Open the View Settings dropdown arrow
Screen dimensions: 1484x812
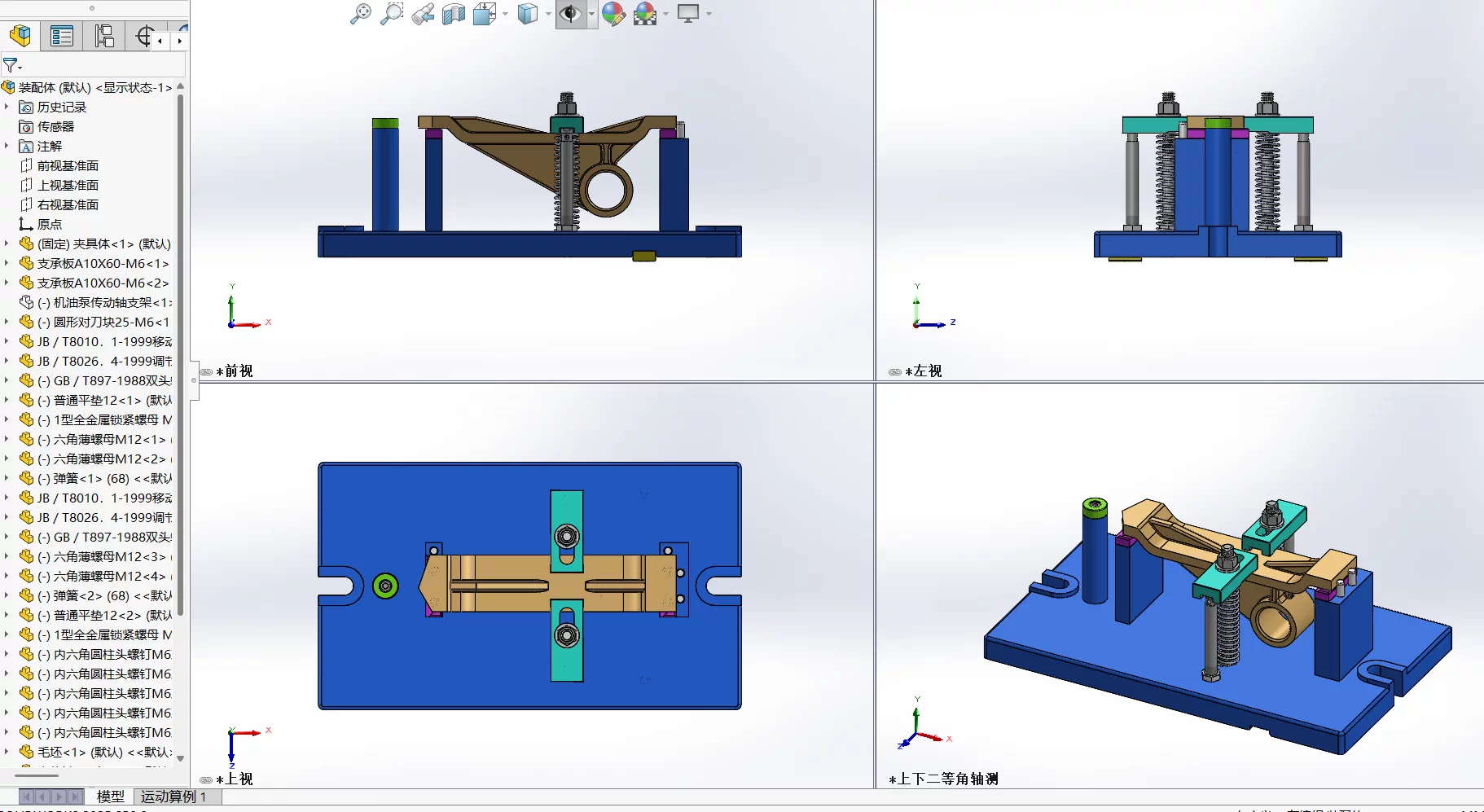pyautogui.click(x=709, y=14)
